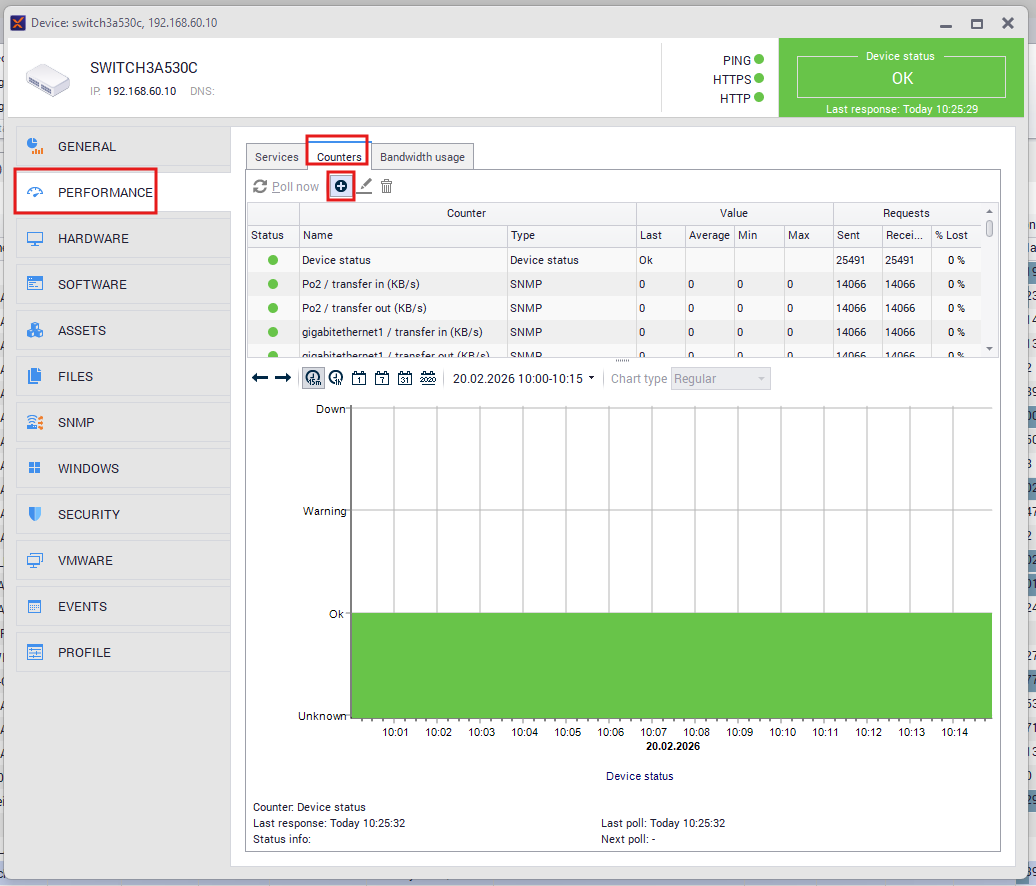The height and width of the screenshot is (886, 1036).
Task: Open the SNMP section in sidebar
Action: [76, 422]
